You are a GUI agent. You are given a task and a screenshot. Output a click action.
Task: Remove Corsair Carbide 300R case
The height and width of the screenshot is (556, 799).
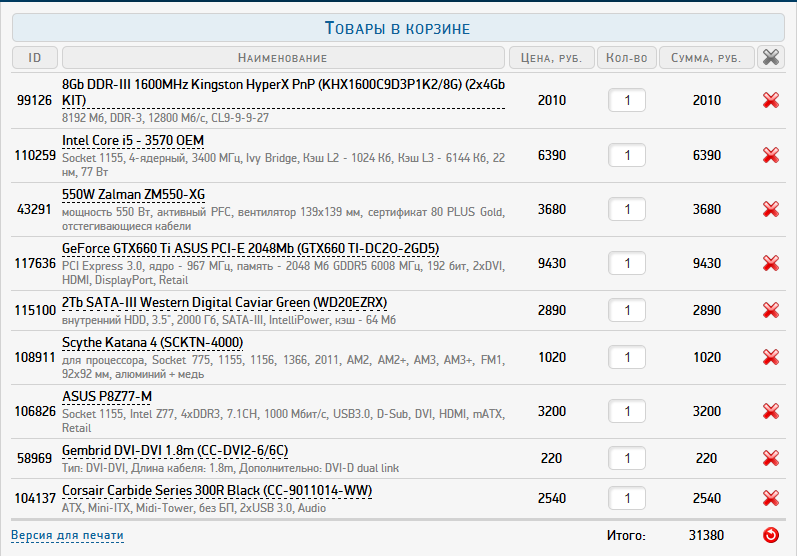tap(770, 498)
